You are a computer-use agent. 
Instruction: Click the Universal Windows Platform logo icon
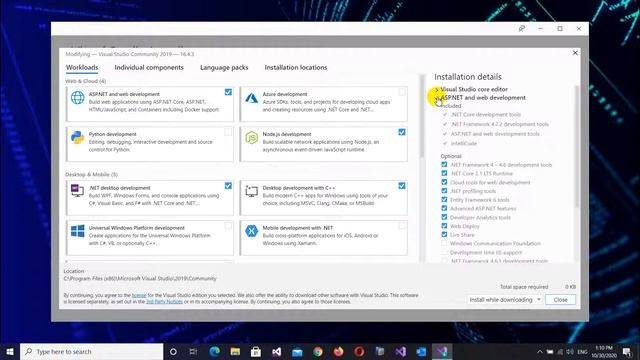78,231
